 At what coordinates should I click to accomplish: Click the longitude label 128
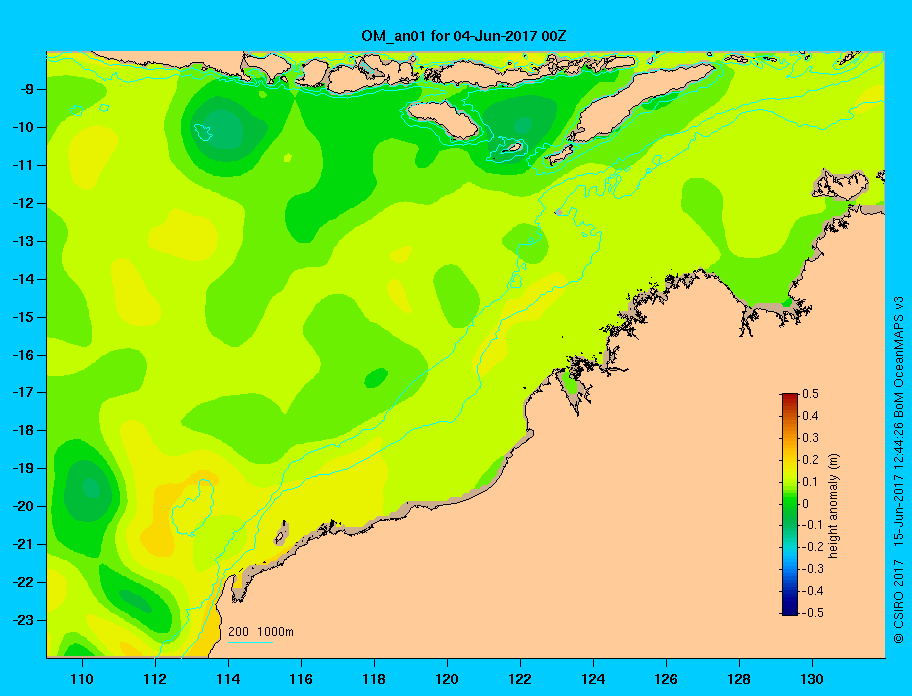pos(739,679)
